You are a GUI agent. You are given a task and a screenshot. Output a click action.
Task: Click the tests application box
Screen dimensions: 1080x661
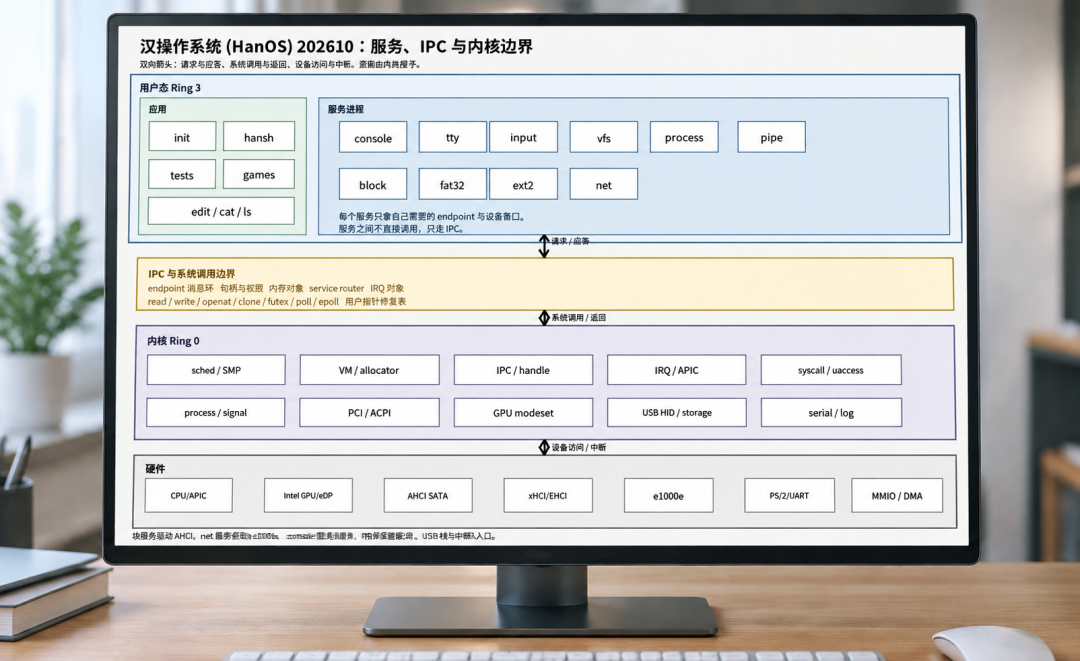point(182,174)
